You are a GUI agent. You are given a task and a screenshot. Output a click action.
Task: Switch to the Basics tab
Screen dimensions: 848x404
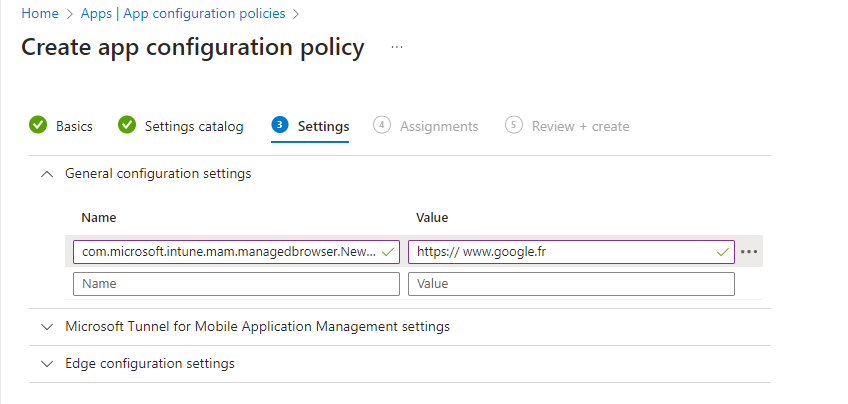74,126
